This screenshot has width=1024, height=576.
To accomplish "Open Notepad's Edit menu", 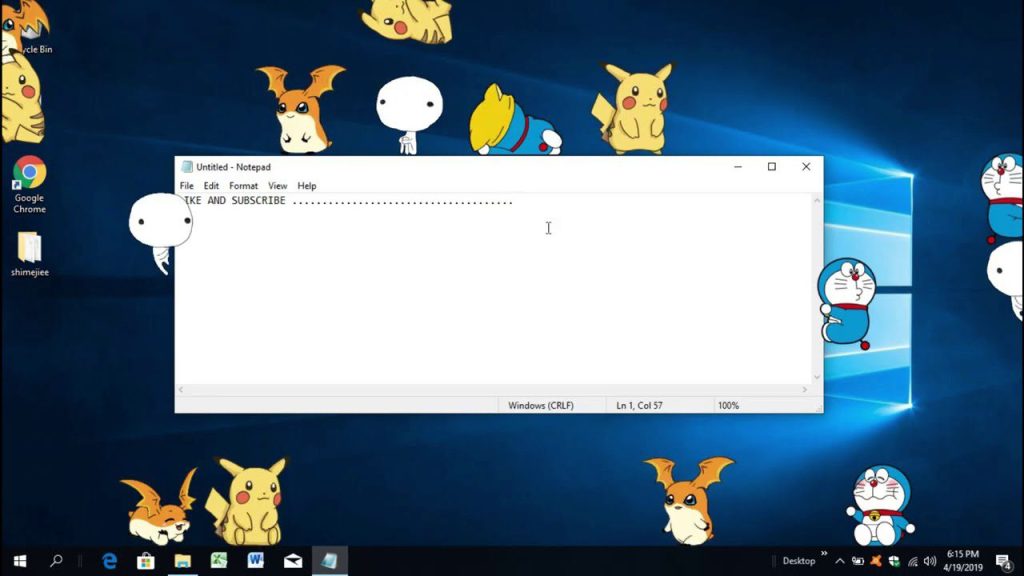I will tap(211, 185).
